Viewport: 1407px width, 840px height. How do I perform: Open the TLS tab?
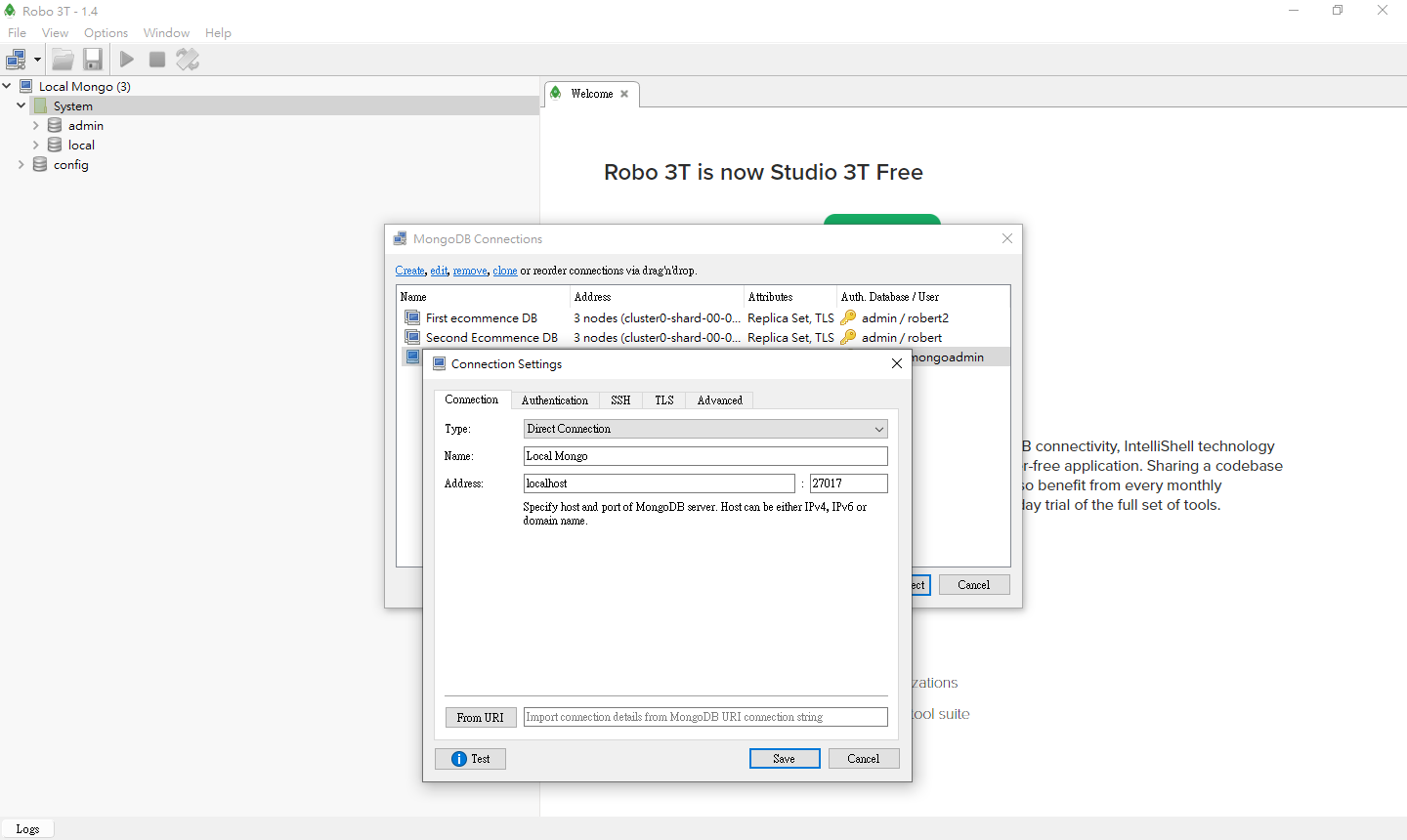click(664, 400)
